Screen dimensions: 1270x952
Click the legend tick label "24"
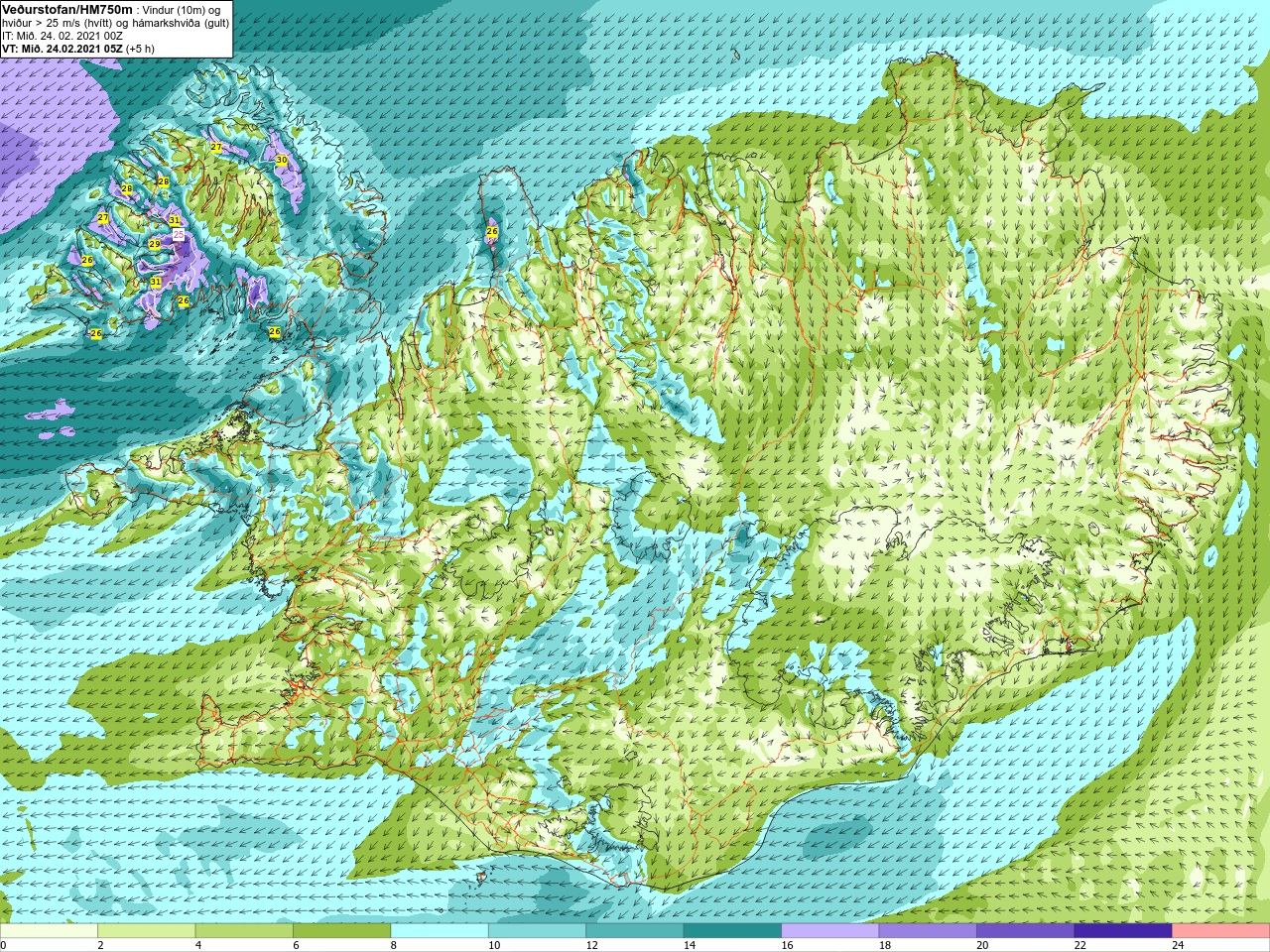(x=1179, y=945)
